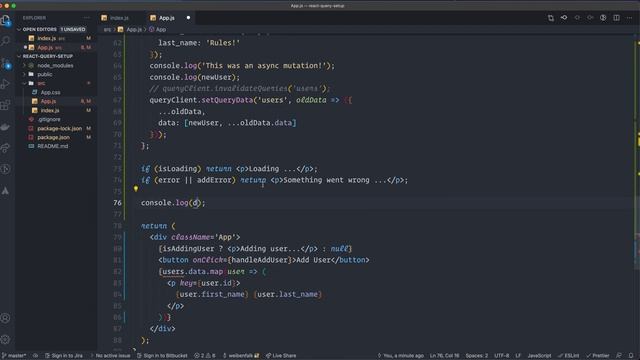Click the feedback icon in status bar
Screen dimensions: 640x360
pos(619,356)
